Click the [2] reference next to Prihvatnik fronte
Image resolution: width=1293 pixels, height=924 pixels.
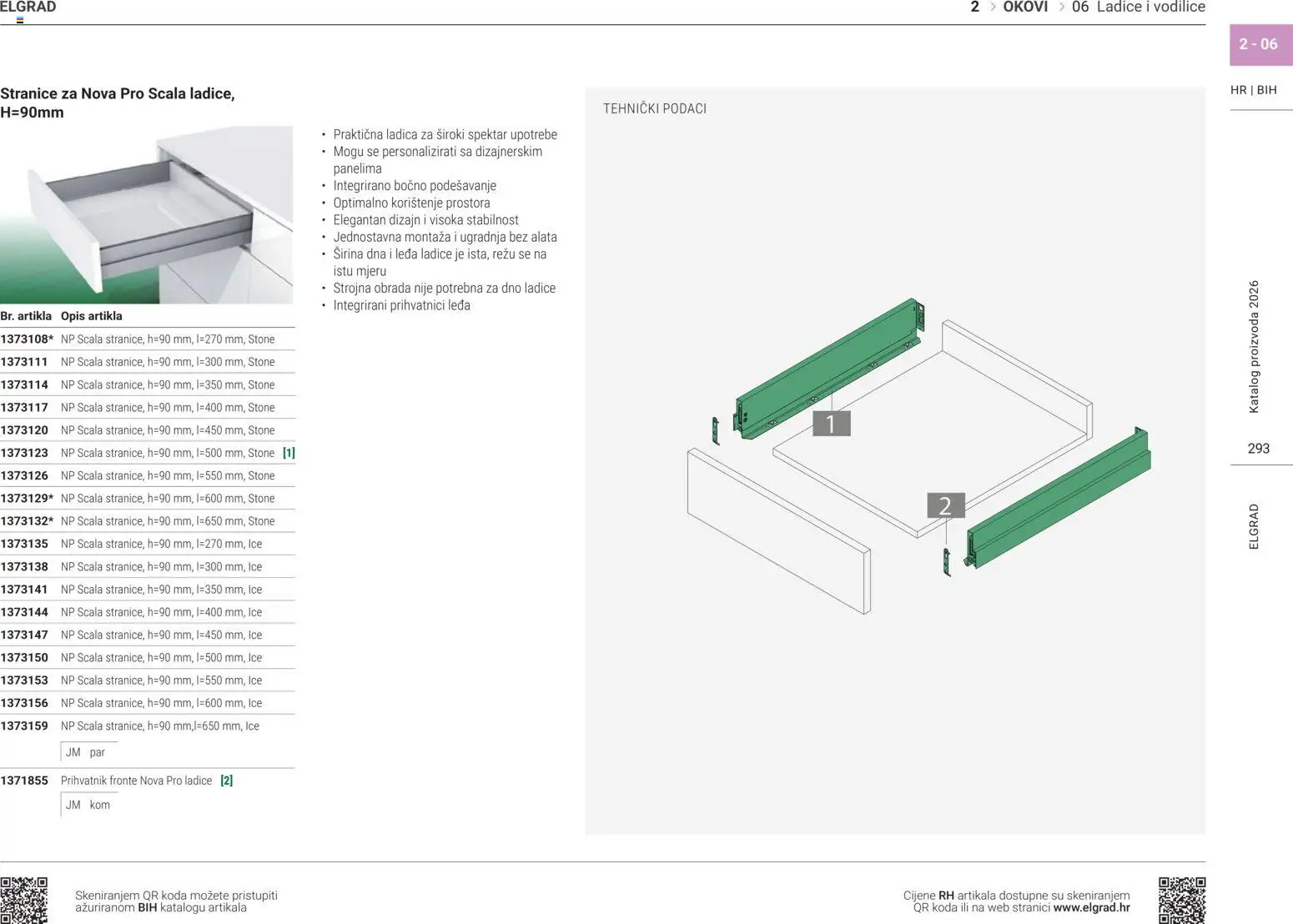226,780
